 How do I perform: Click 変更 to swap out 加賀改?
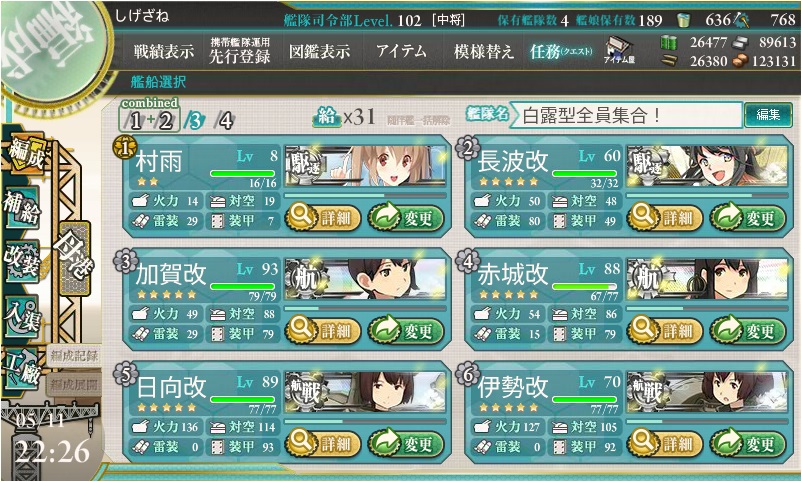pos(406,330)
